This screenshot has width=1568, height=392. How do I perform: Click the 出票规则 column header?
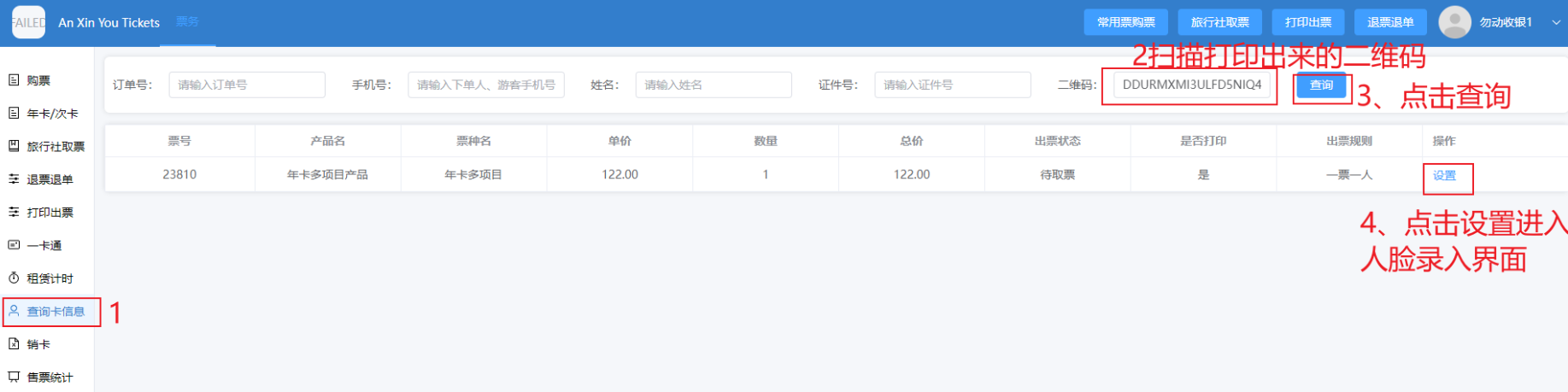click(1349, 141)
